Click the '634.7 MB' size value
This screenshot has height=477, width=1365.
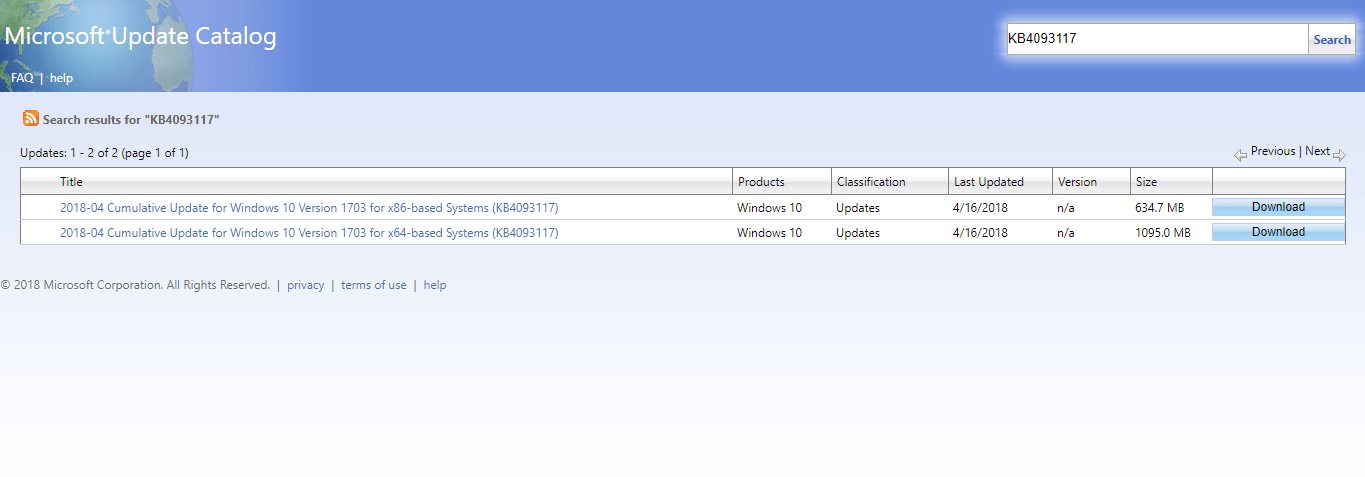coord(1159,208)
